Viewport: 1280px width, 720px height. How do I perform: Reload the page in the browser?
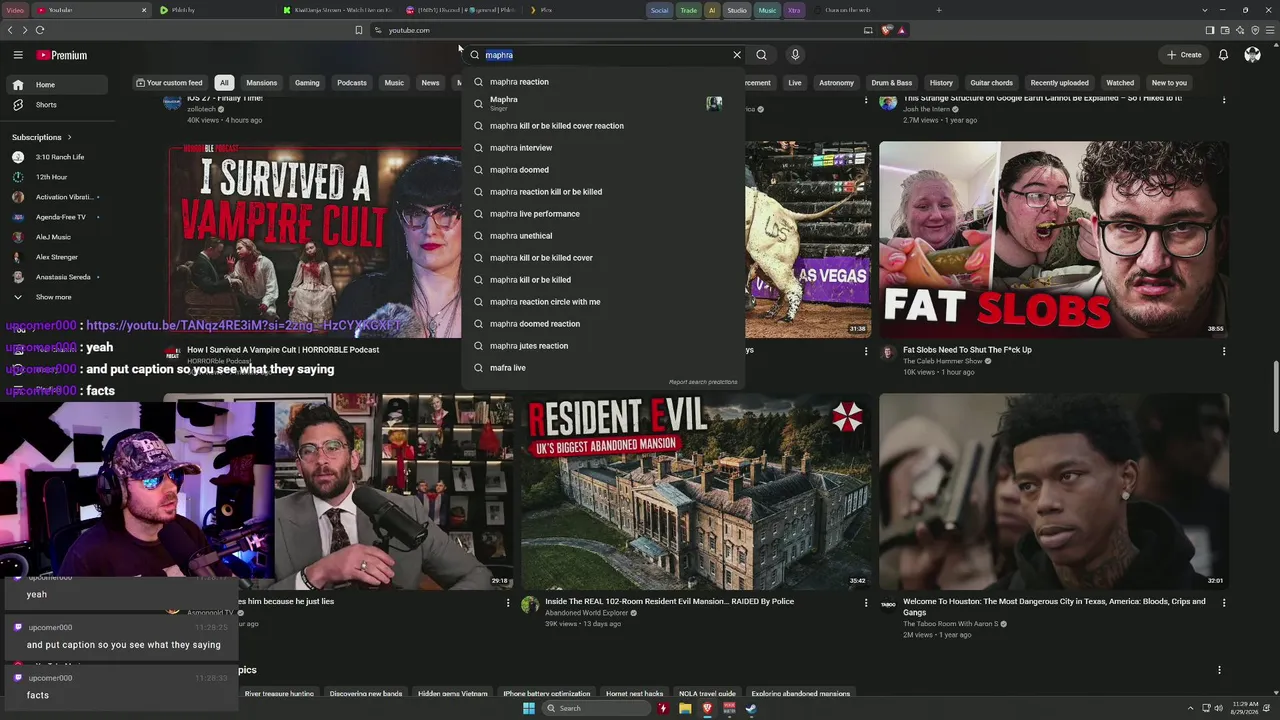[40, 30]
